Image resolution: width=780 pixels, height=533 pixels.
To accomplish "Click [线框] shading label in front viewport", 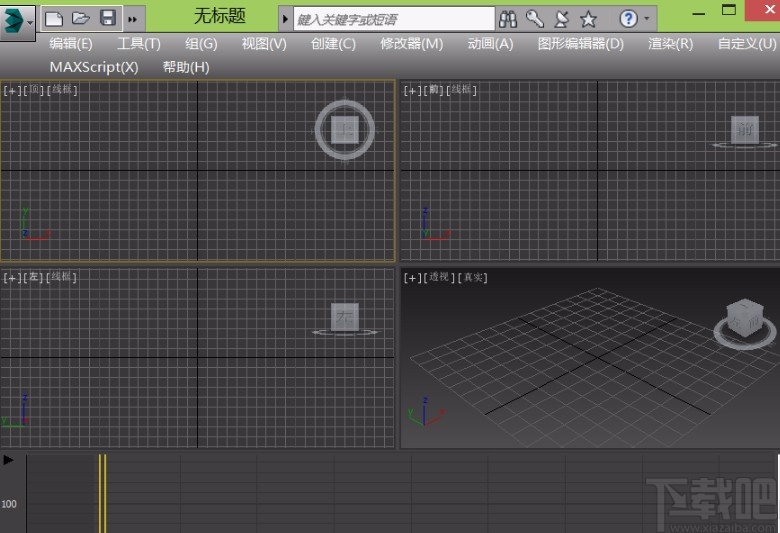I will 462,90.
